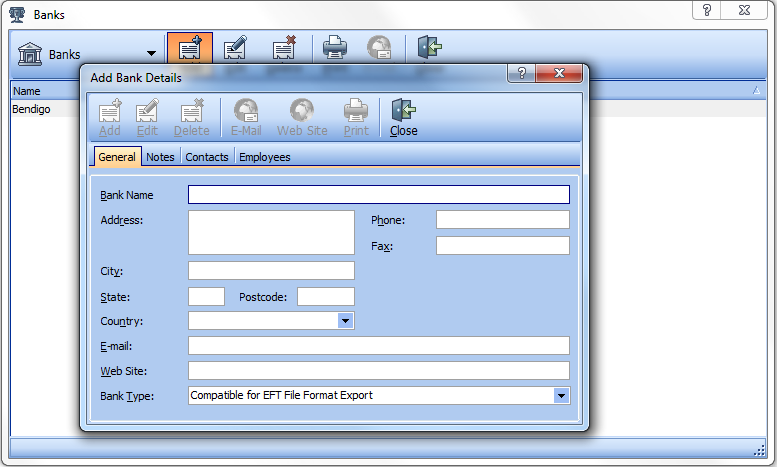This screenshot has height=467, width=777.
Task: Click the E-Mail button in dialog toolbar
Action: tap(246, 118)
